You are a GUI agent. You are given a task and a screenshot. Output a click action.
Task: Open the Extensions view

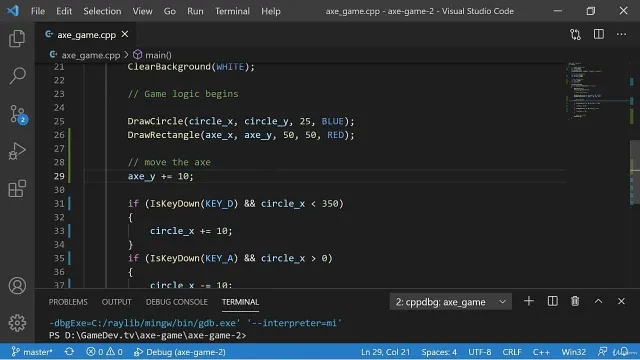[x=17, y=189]
